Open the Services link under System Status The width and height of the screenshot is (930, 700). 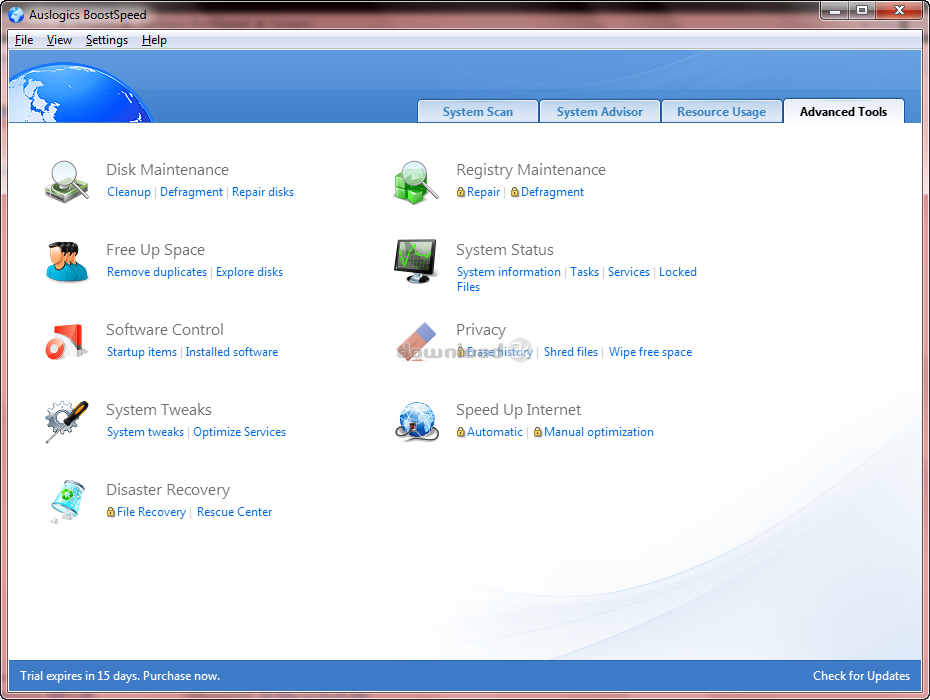pyautogui.click(x=629, y=272)
